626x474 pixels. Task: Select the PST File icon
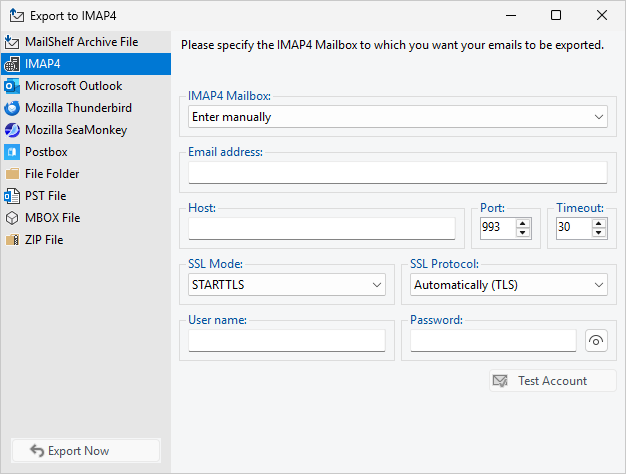point(12,196)
